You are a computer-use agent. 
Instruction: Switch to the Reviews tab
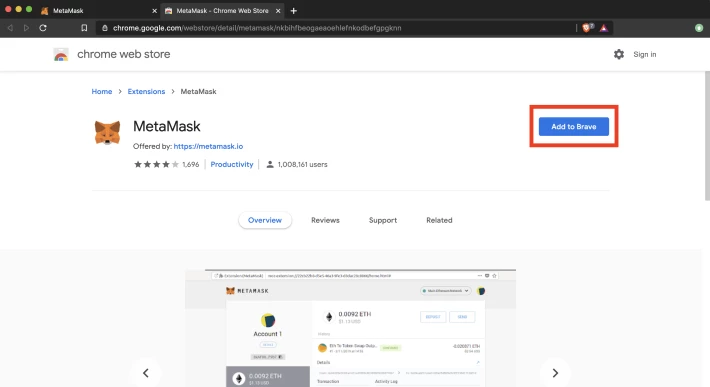coord(325,220)
